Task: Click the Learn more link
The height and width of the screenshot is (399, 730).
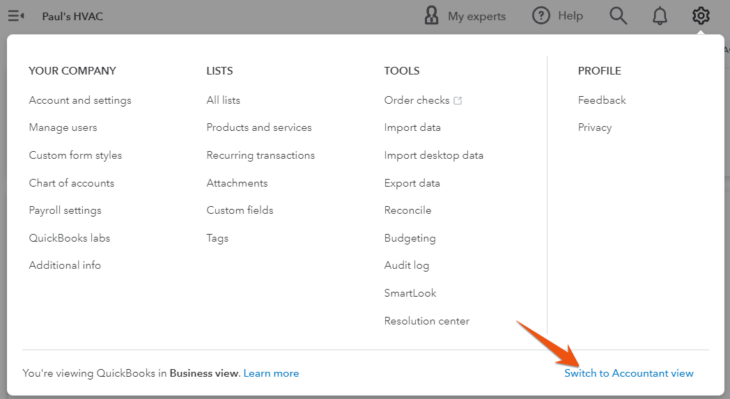Action: coord(271,373)
